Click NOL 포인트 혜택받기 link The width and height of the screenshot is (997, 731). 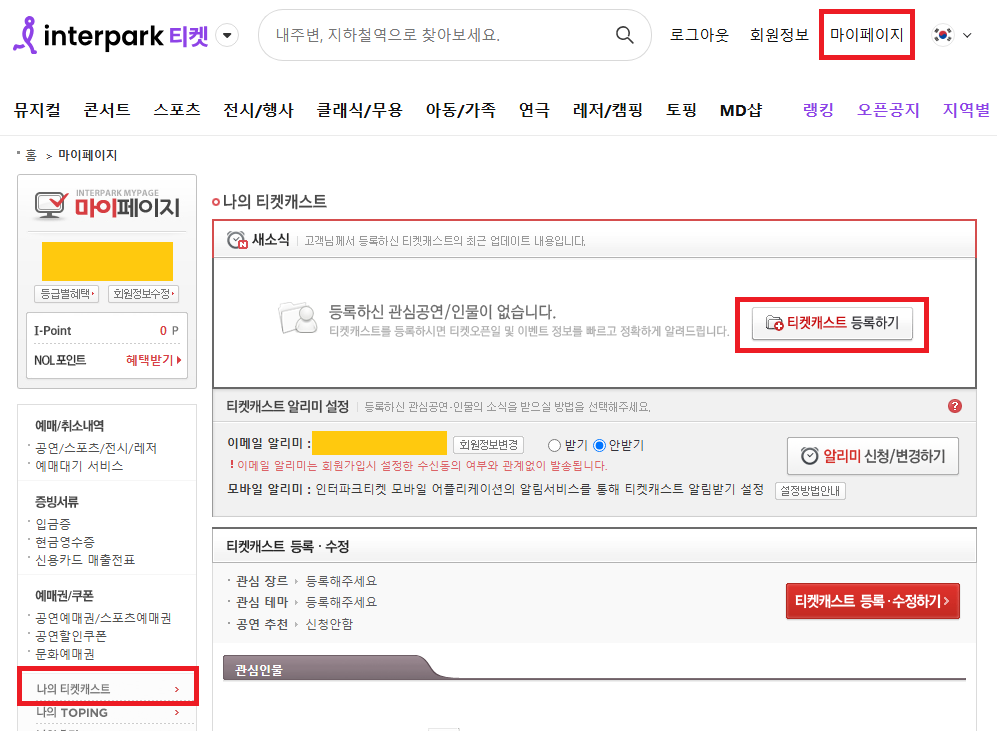click(x=153, y=360)
